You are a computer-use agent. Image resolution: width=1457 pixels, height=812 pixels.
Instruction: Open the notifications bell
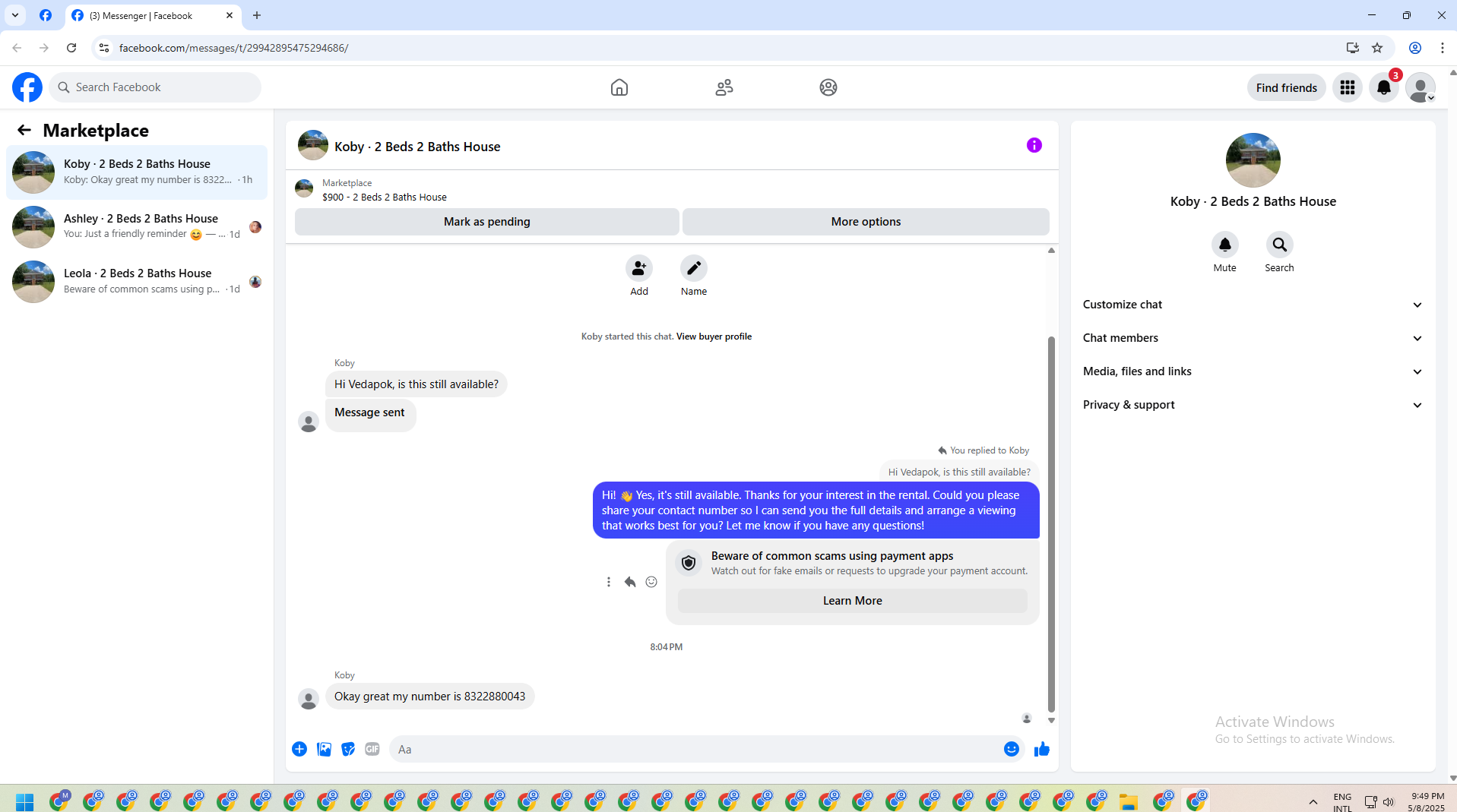1384,87
